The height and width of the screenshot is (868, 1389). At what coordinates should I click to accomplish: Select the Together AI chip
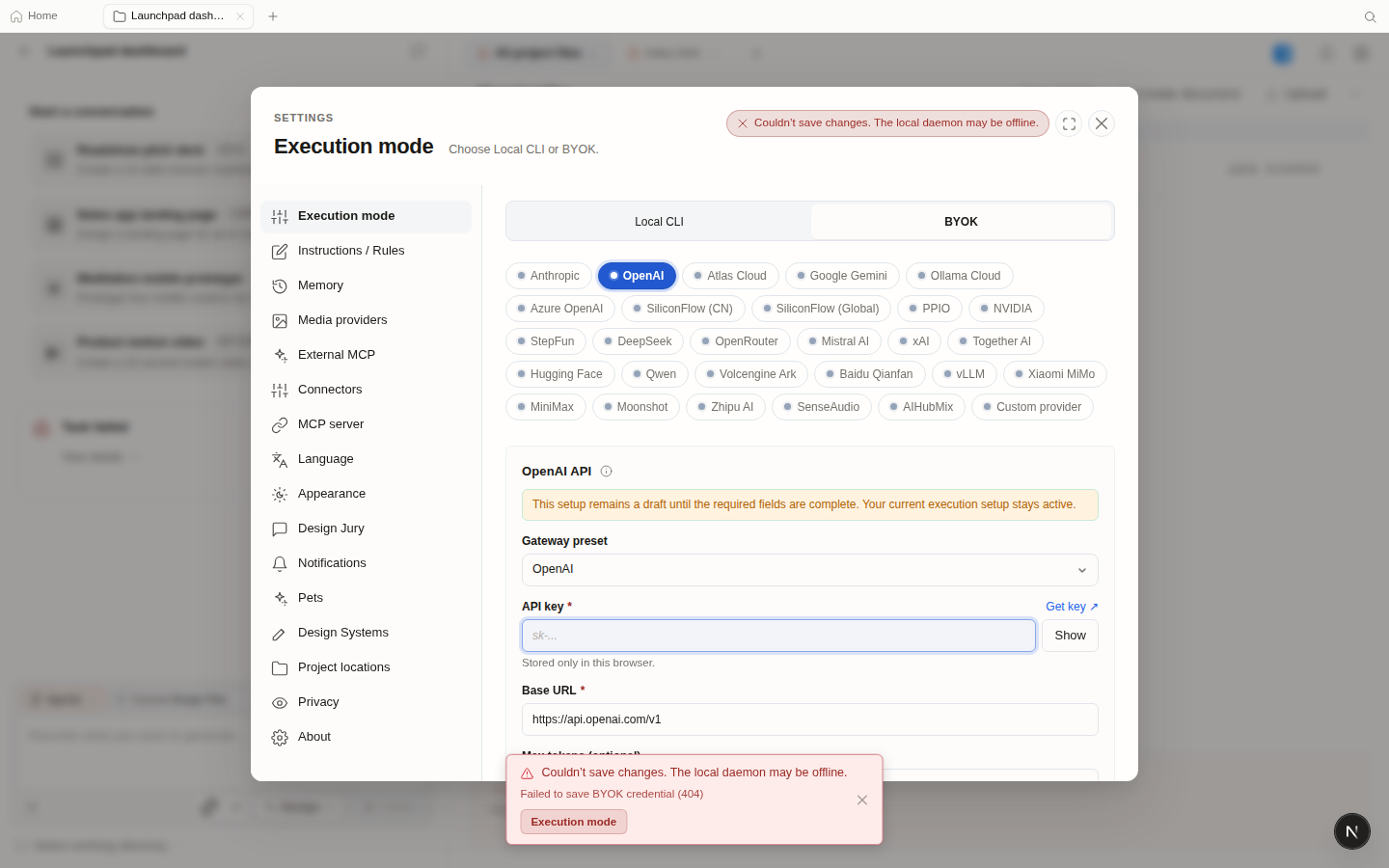pyautogui.click(x=995, y=341)
